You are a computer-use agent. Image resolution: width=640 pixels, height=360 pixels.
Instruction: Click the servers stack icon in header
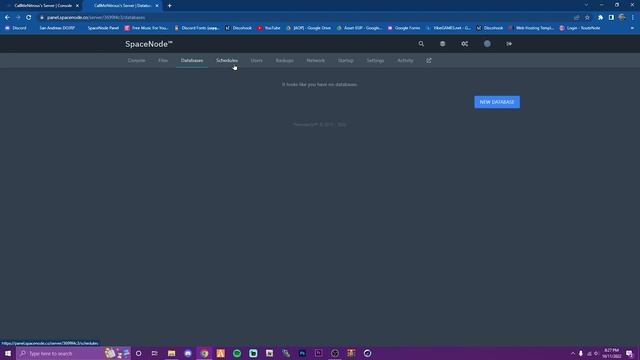(442, 44)
